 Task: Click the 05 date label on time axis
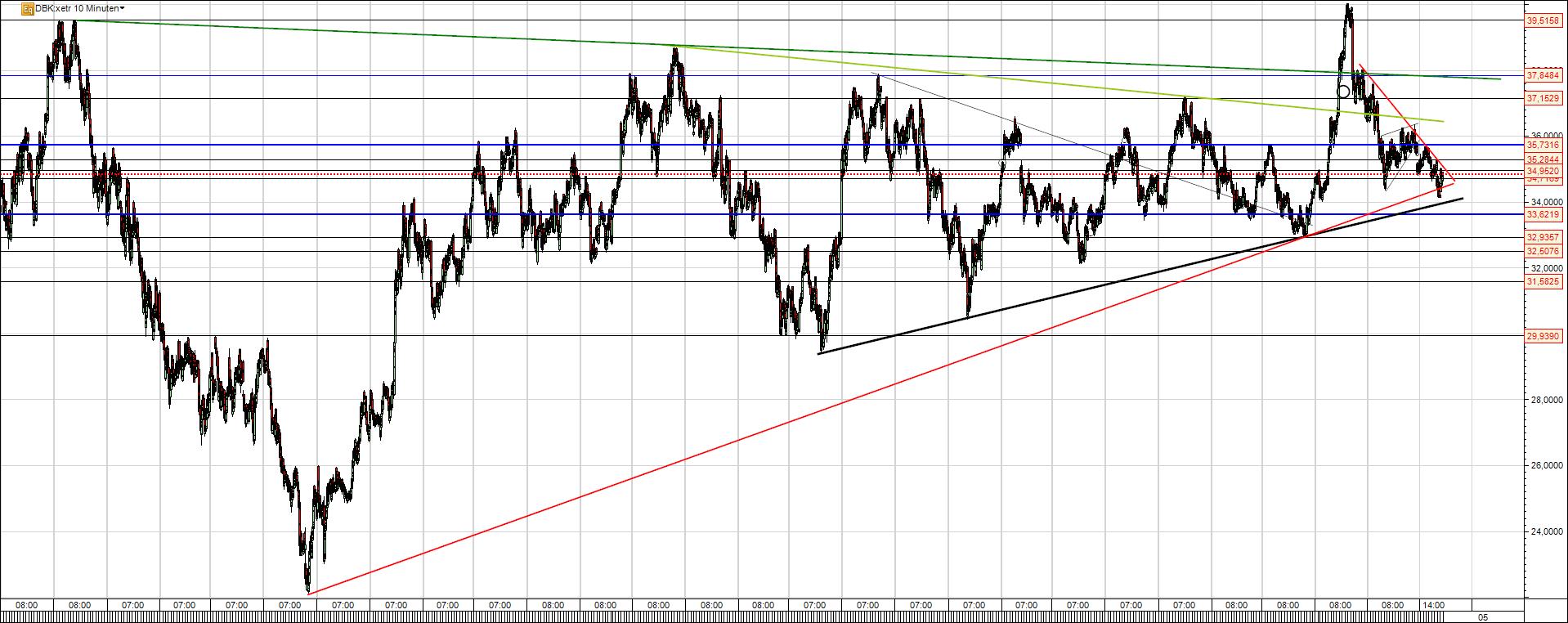(x=1482, y=617)
